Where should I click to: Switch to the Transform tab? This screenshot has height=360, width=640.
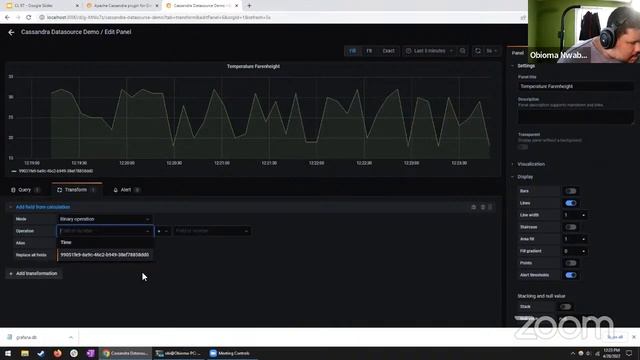coord(76,190)
